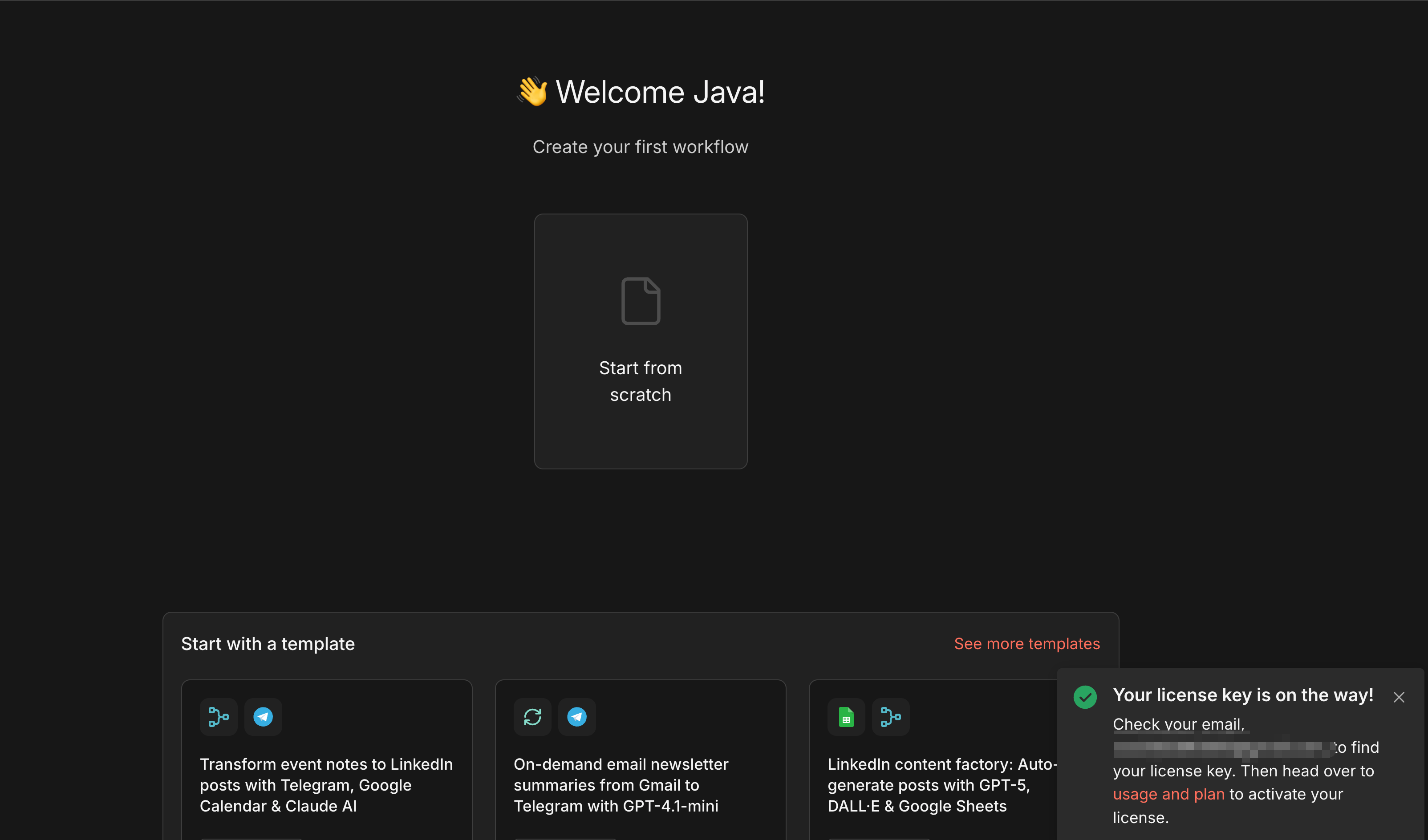The image size is (1428, 840).
Task: Click Telegram icon in event notes template
Action: (x=263, y=716)
